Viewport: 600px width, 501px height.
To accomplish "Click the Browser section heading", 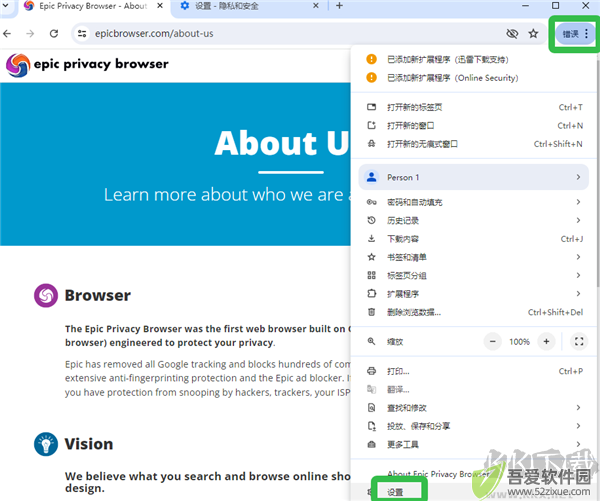I will tap(98, 295).
